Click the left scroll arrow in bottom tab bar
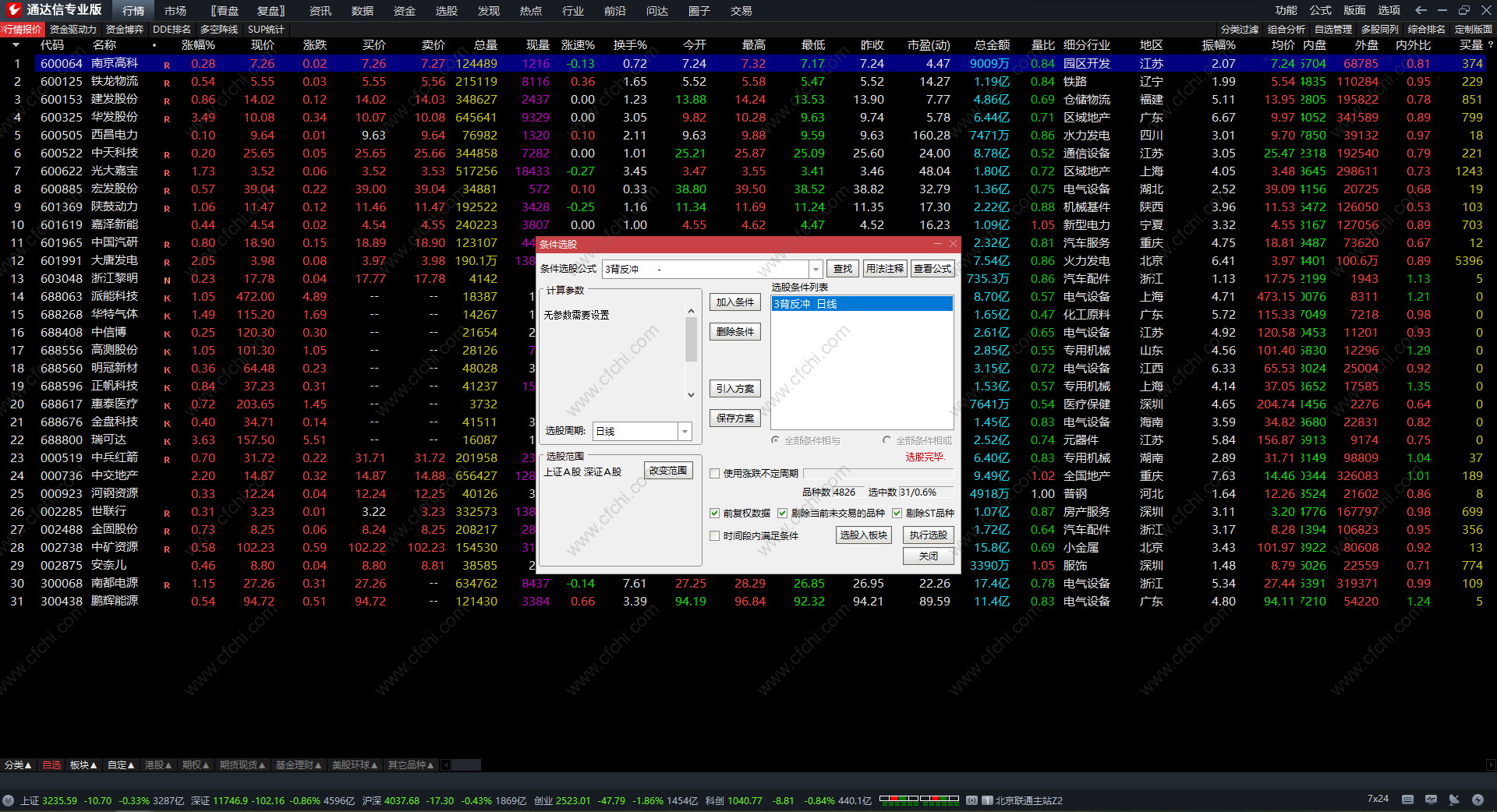 (x=445, y=765)
